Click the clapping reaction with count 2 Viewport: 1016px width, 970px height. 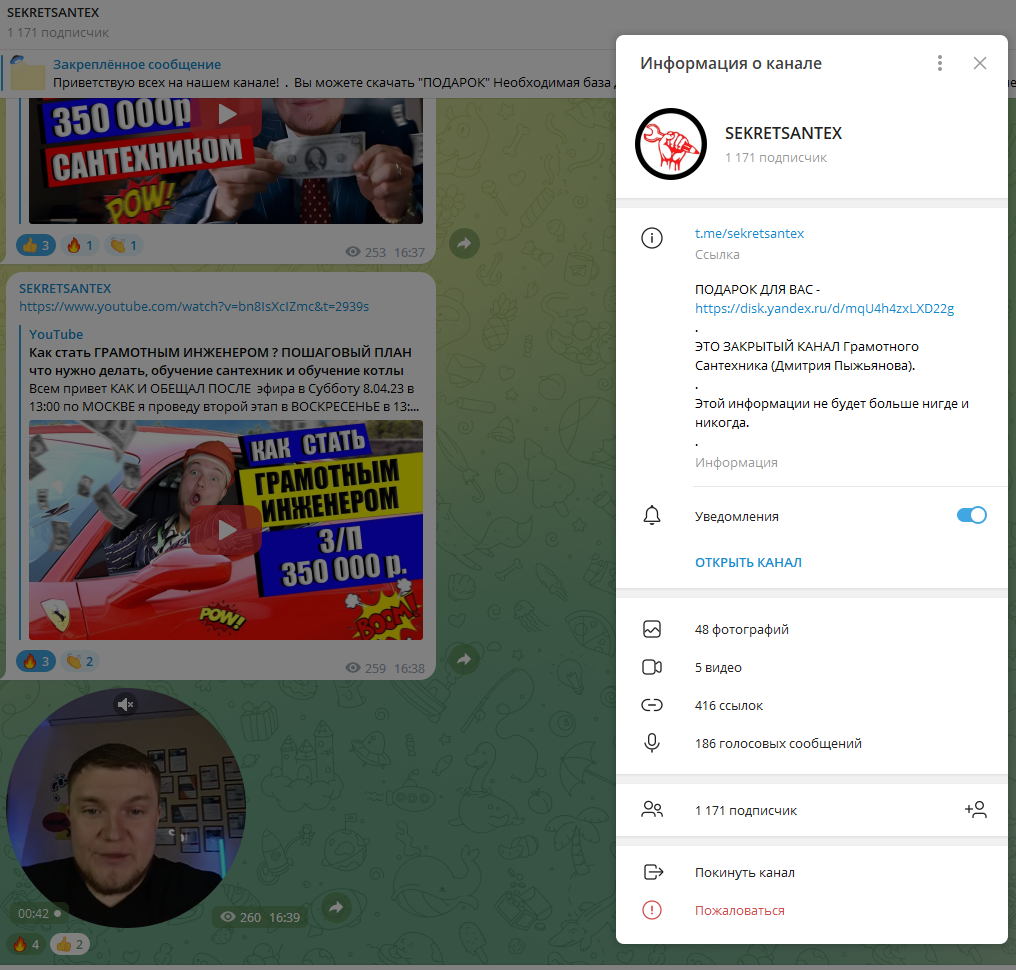80,662
